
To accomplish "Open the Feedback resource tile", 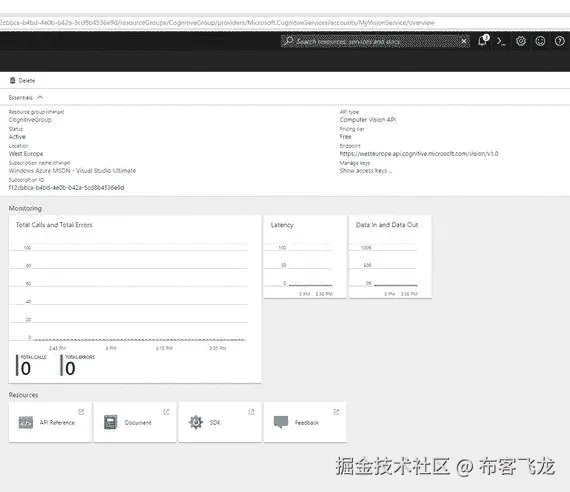I will pos(305,422).
